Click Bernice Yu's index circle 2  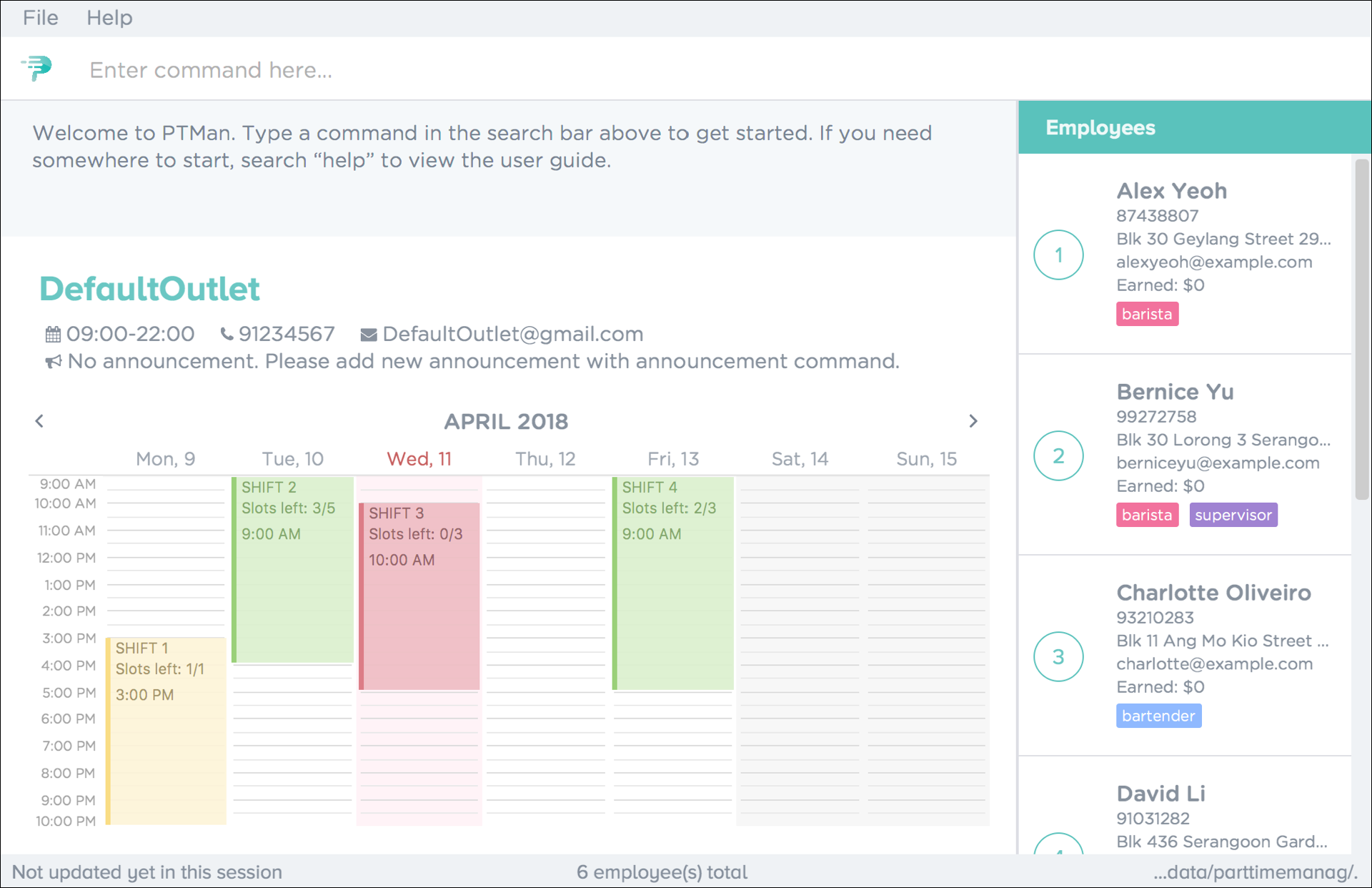pyautogui.click(x=1058, y=456)
